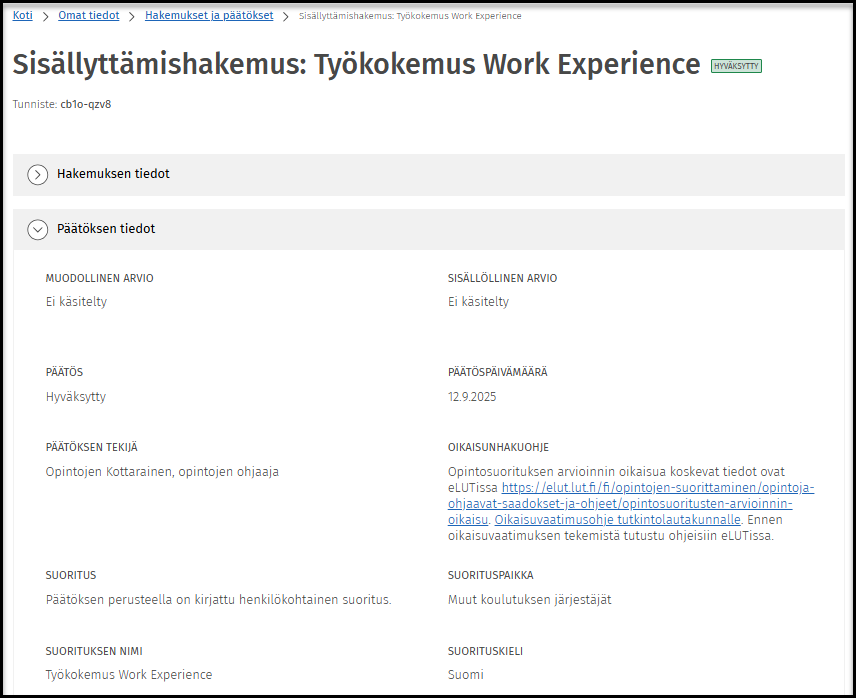Click the Päätöksen tiedot section title
The height and width of the screenshot is (698, 856).
click(x=106, y=229)
